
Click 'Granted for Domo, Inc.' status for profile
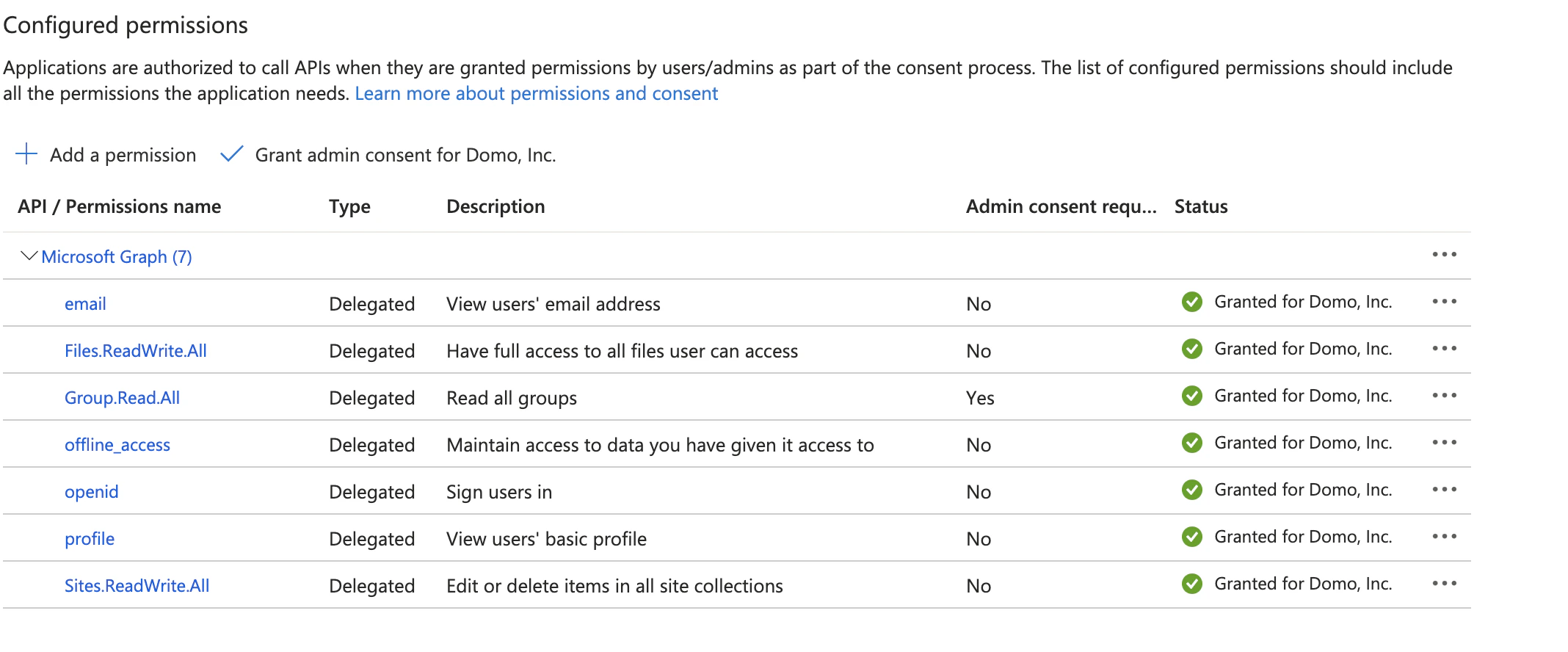1303,537
